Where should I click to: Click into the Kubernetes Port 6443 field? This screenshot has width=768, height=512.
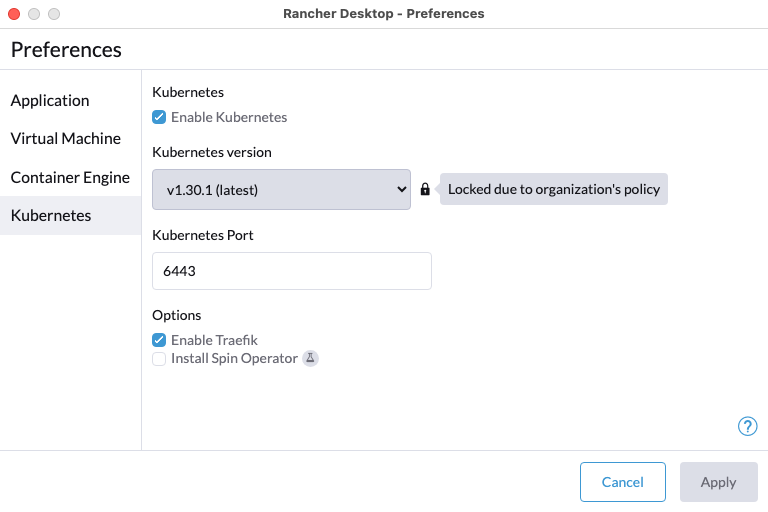292,271
